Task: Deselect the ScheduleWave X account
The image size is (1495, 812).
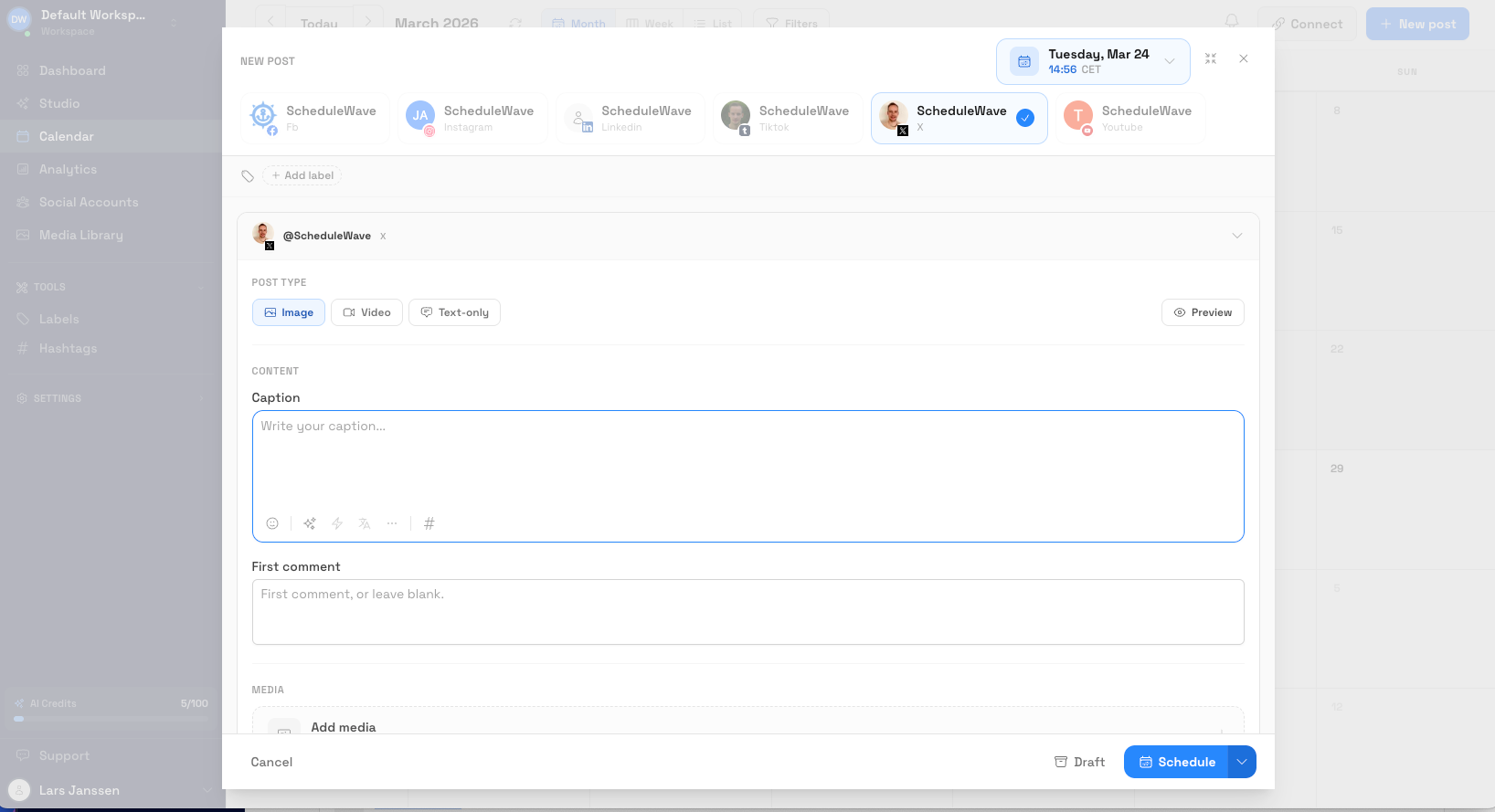Action: 959,118
